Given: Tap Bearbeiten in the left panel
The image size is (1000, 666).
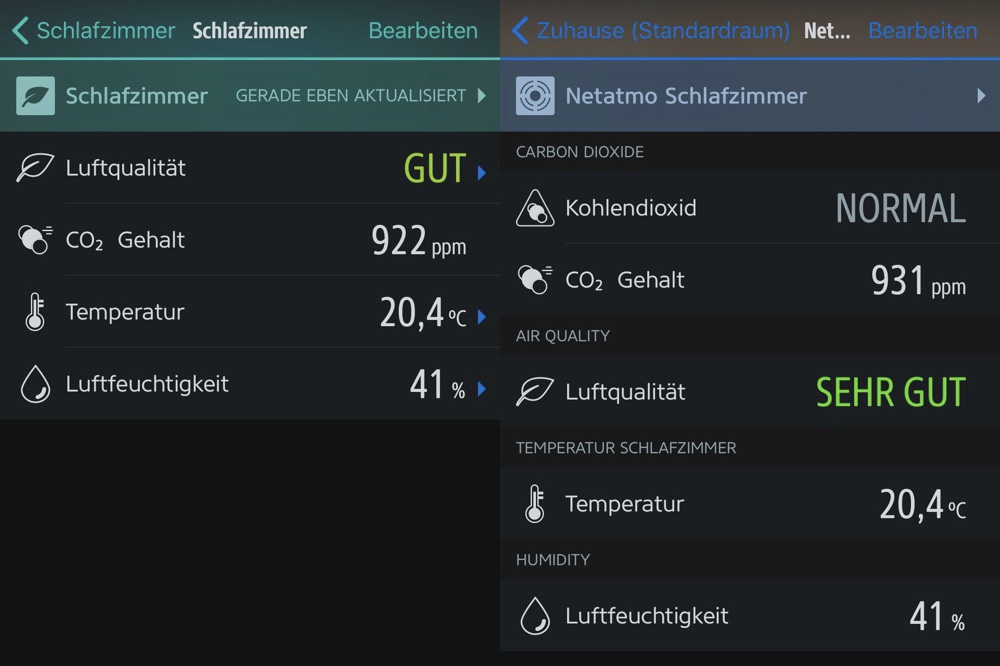Looking at the screenshot, I should click(x=423, y=30).
